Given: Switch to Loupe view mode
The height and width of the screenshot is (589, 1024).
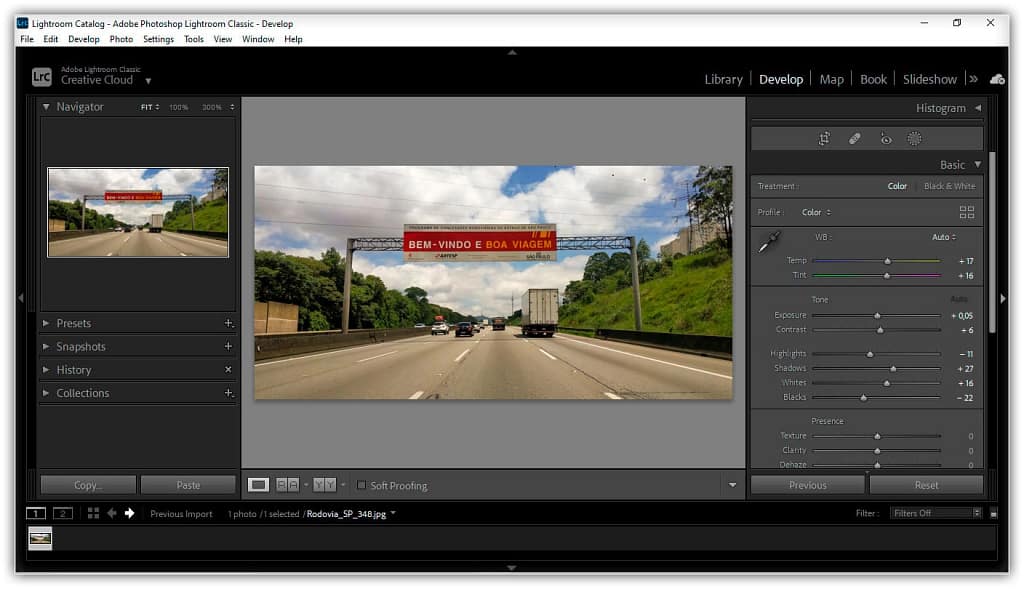Looking at the screenshot, I should pos(258,485).
